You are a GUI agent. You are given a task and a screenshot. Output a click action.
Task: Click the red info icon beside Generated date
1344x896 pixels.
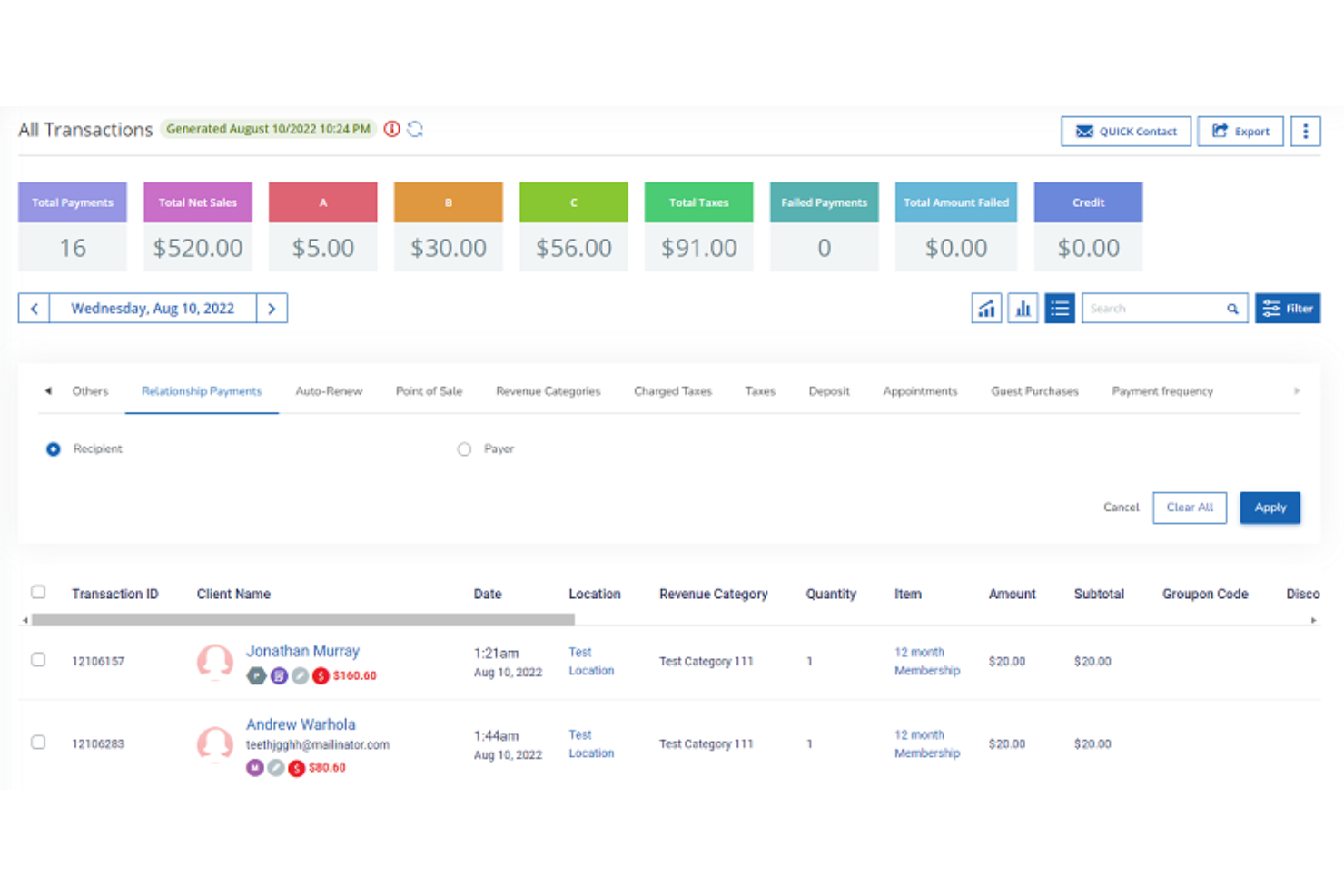(391, 129)
